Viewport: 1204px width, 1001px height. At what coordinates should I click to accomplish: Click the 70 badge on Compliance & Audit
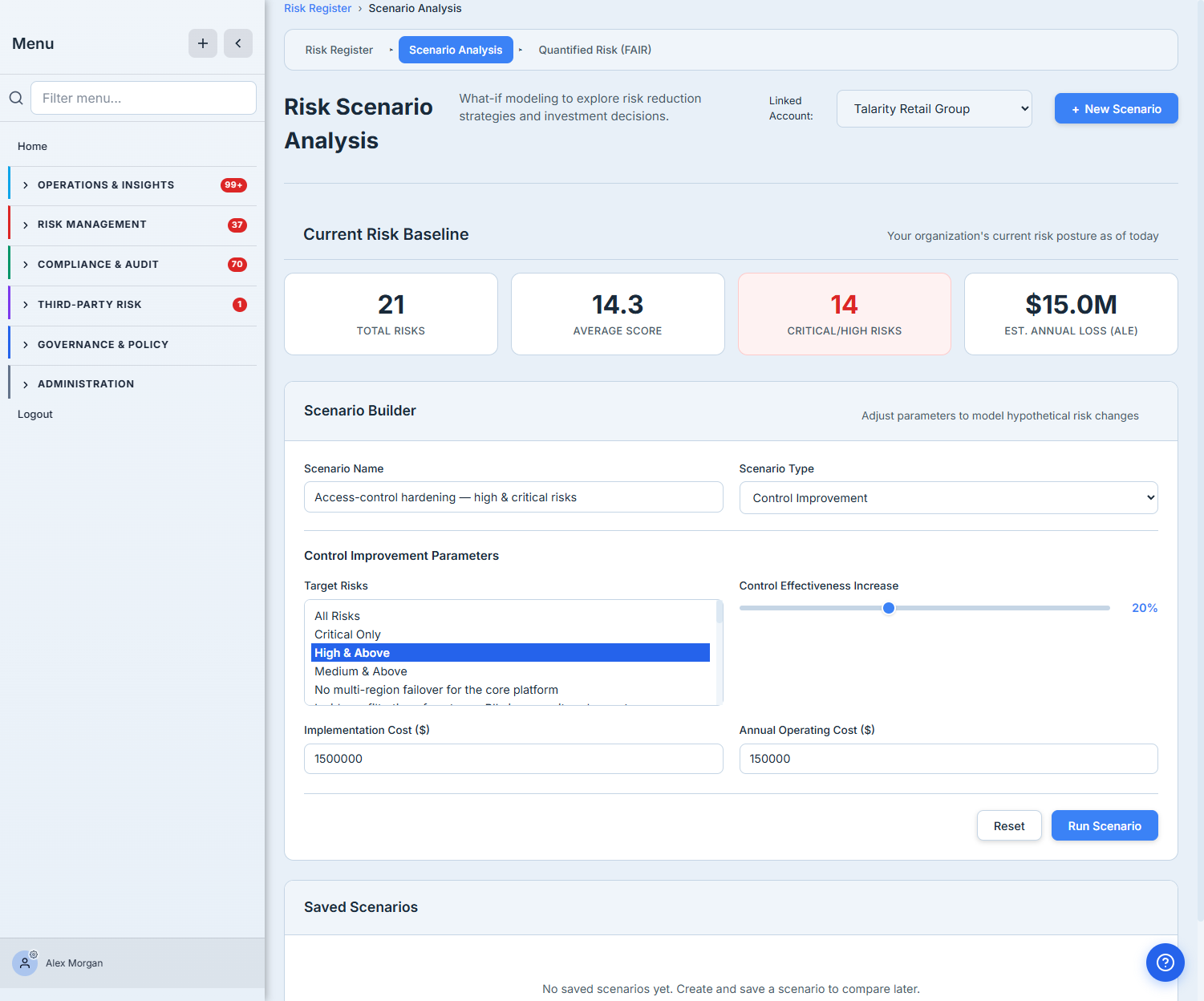237,265
